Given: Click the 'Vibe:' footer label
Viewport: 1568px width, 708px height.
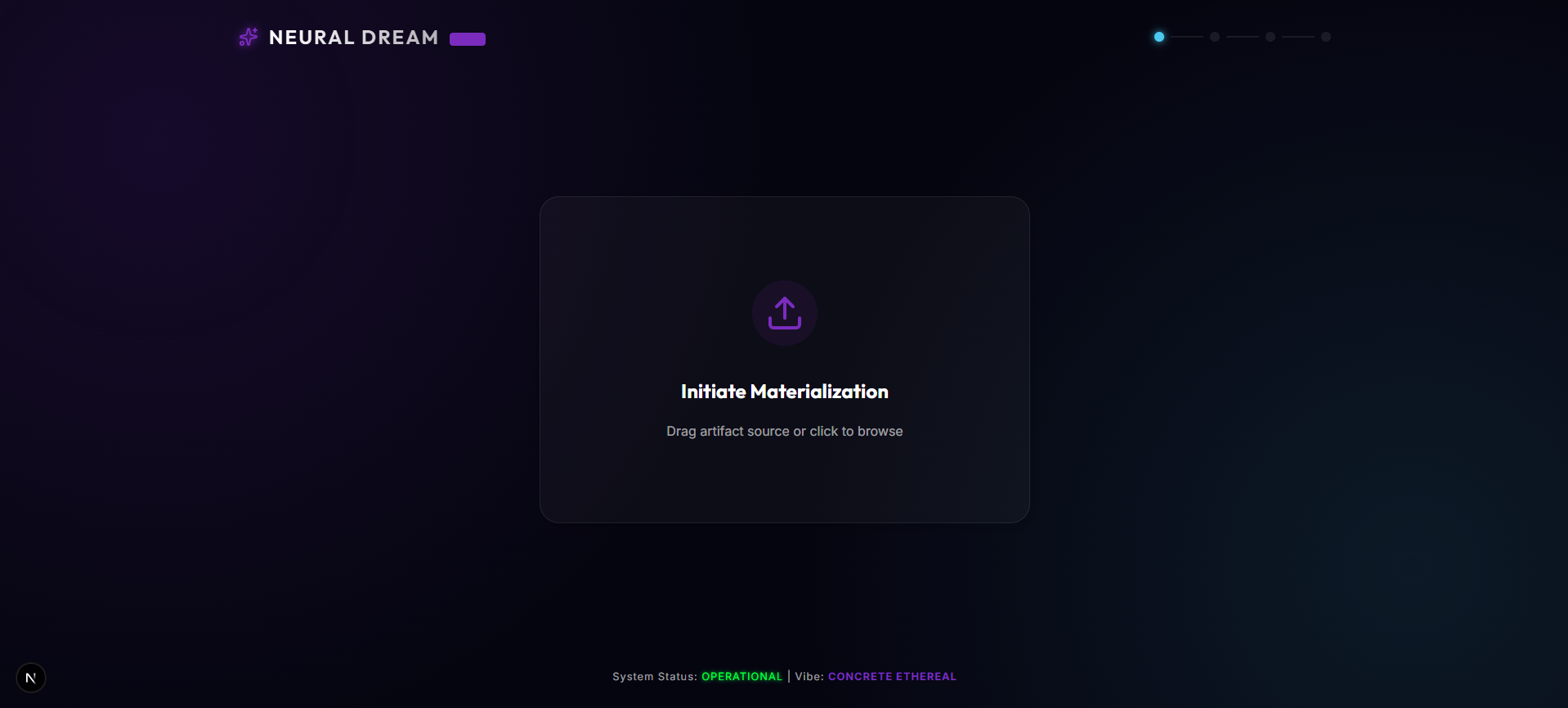Looking at the screenshot, I should (809, 676).
